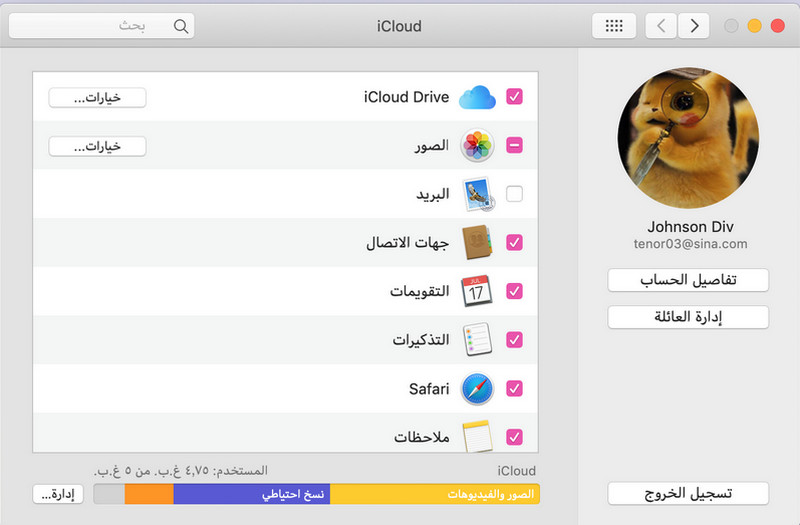
Task: Click the iCloud Drive cloud icon
Action: [x=477, y=97]
